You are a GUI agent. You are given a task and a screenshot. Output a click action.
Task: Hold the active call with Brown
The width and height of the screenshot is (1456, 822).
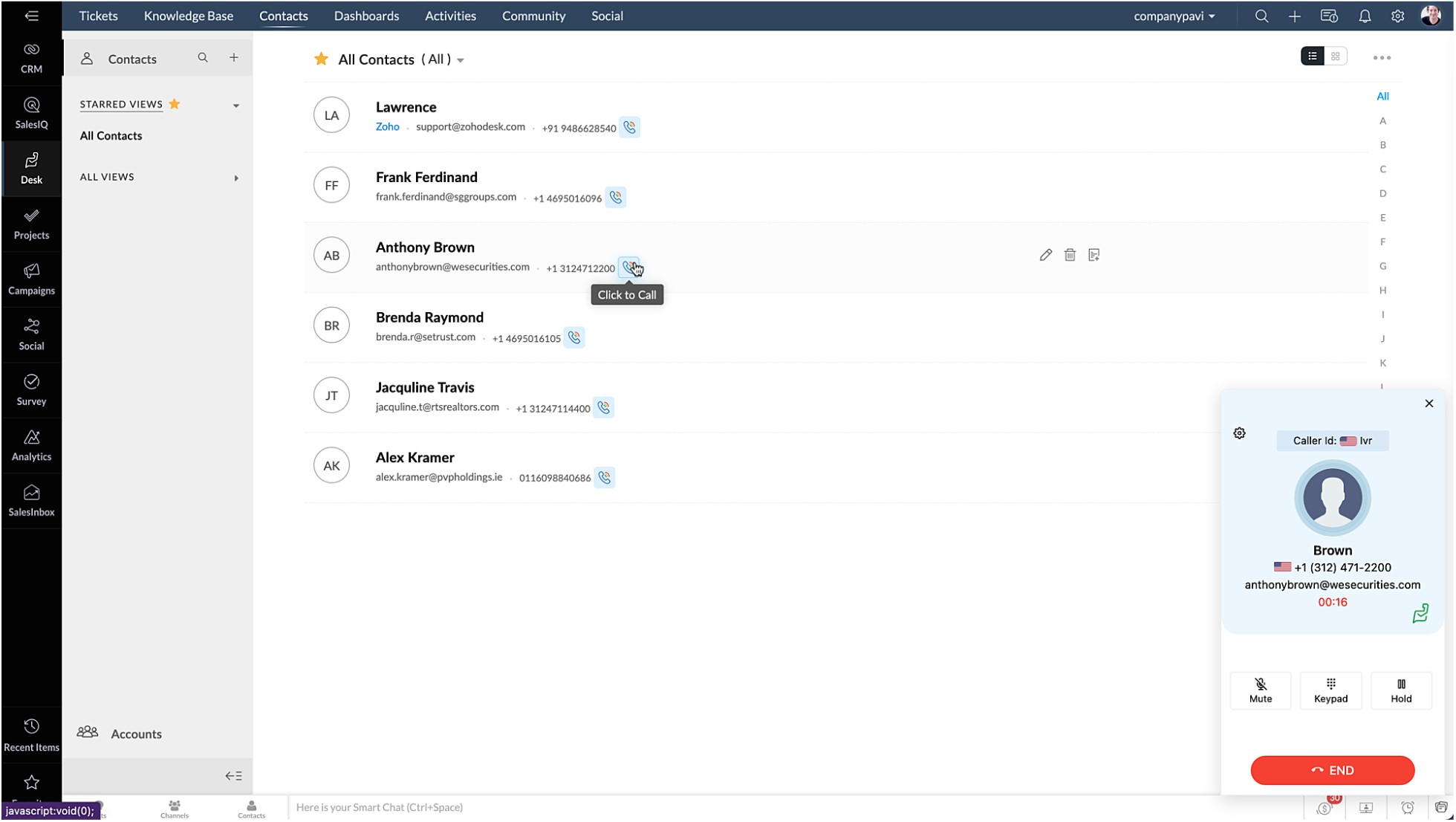[1401, 689]
